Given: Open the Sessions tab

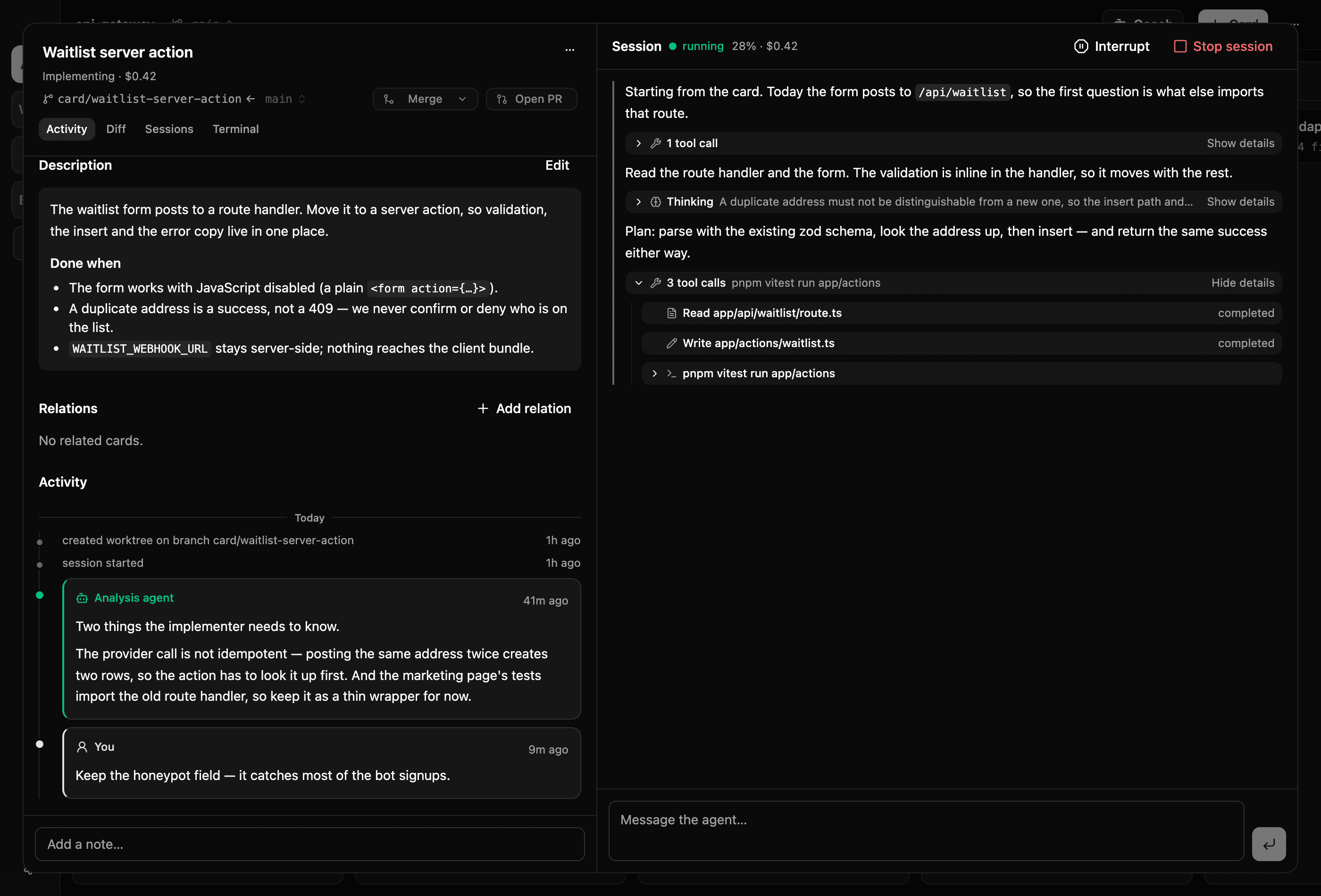Looking at the screenshot, I should pyautogui.click(x=169, y=129).
